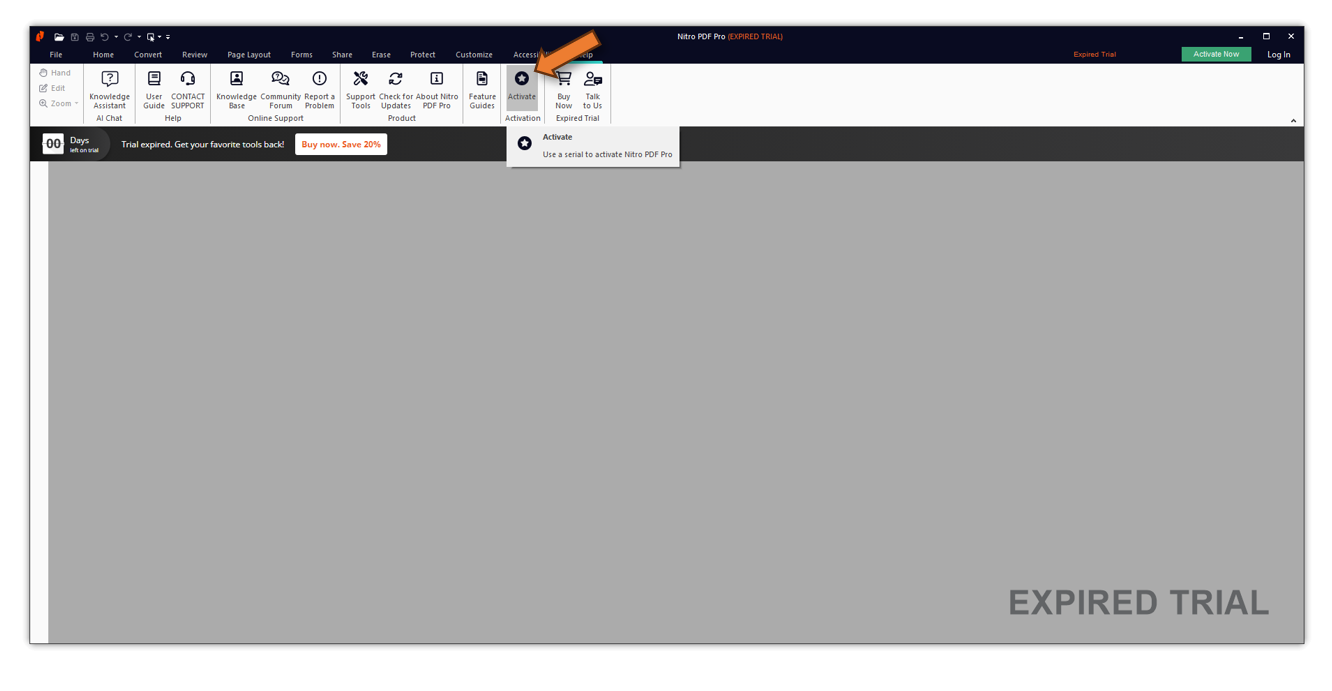Click the Buy Now cart icon
This screenshot has width=1332, height=691.
[x=564, y=78]
